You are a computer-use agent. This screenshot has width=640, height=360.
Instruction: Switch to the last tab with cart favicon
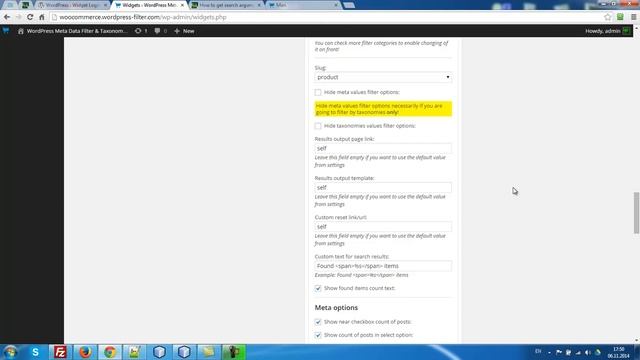click(303, 5)
